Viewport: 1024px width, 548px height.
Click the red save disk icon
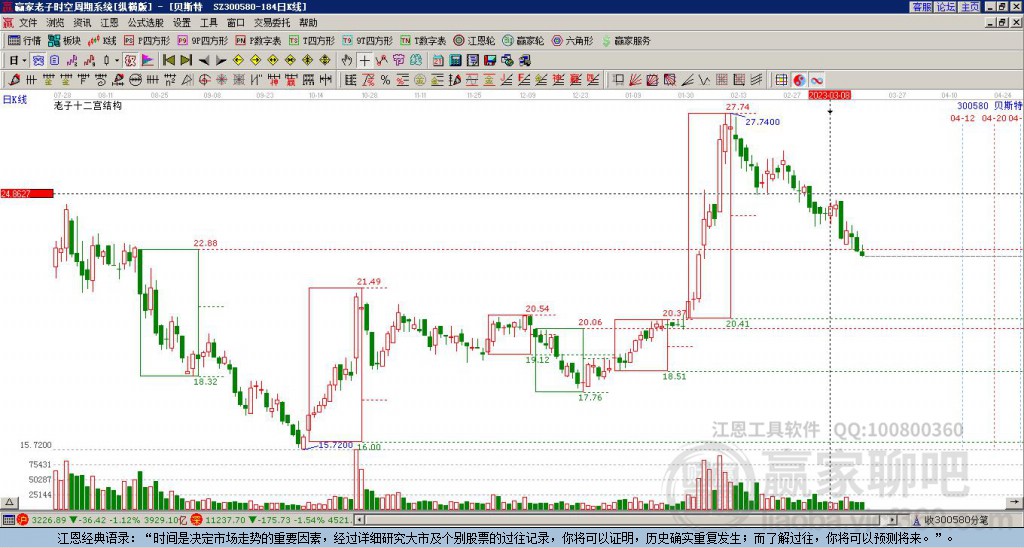pos(490,61)
